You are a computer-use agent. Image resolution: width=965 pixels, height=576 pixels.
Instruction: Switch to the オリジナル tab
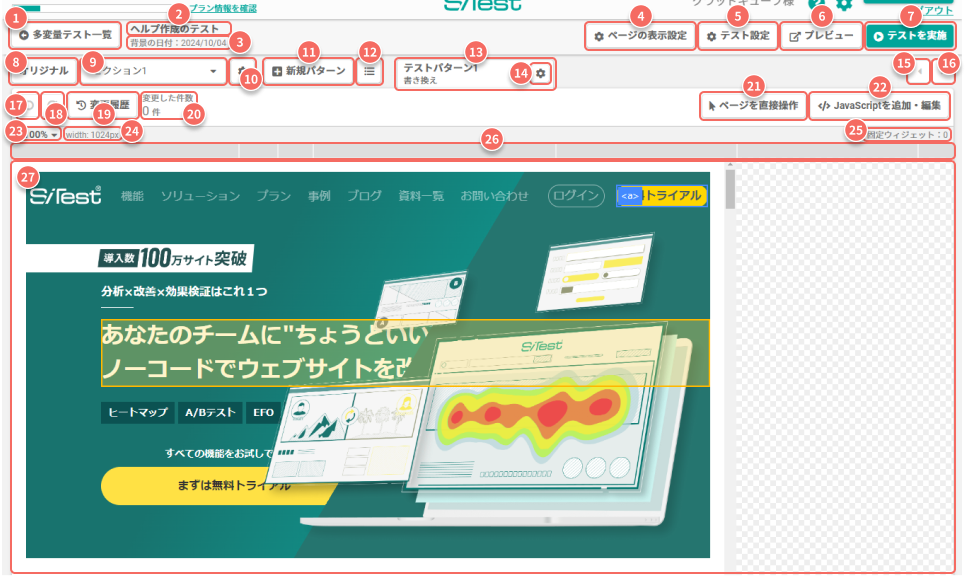(x=44, y=71)
